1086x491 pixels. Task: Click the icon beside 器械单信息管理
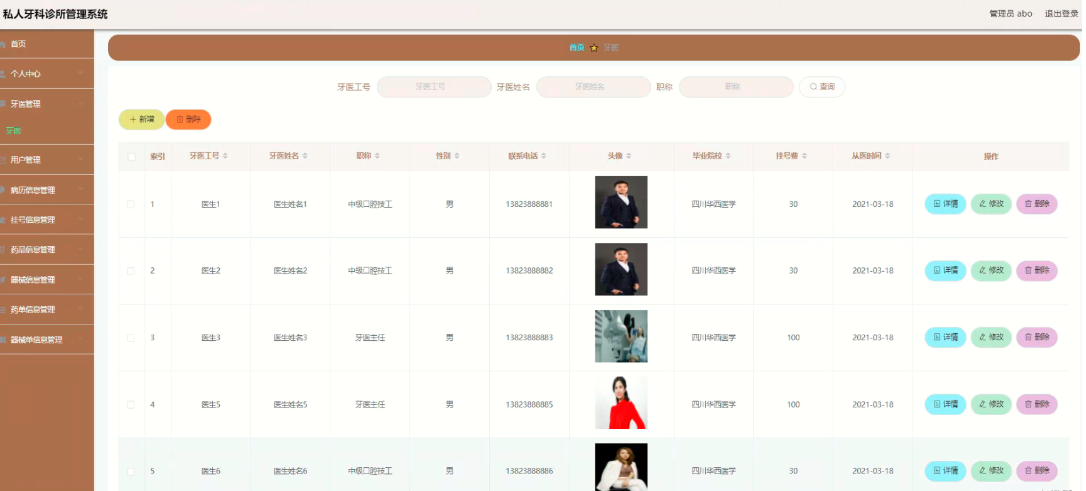point(3,340)
